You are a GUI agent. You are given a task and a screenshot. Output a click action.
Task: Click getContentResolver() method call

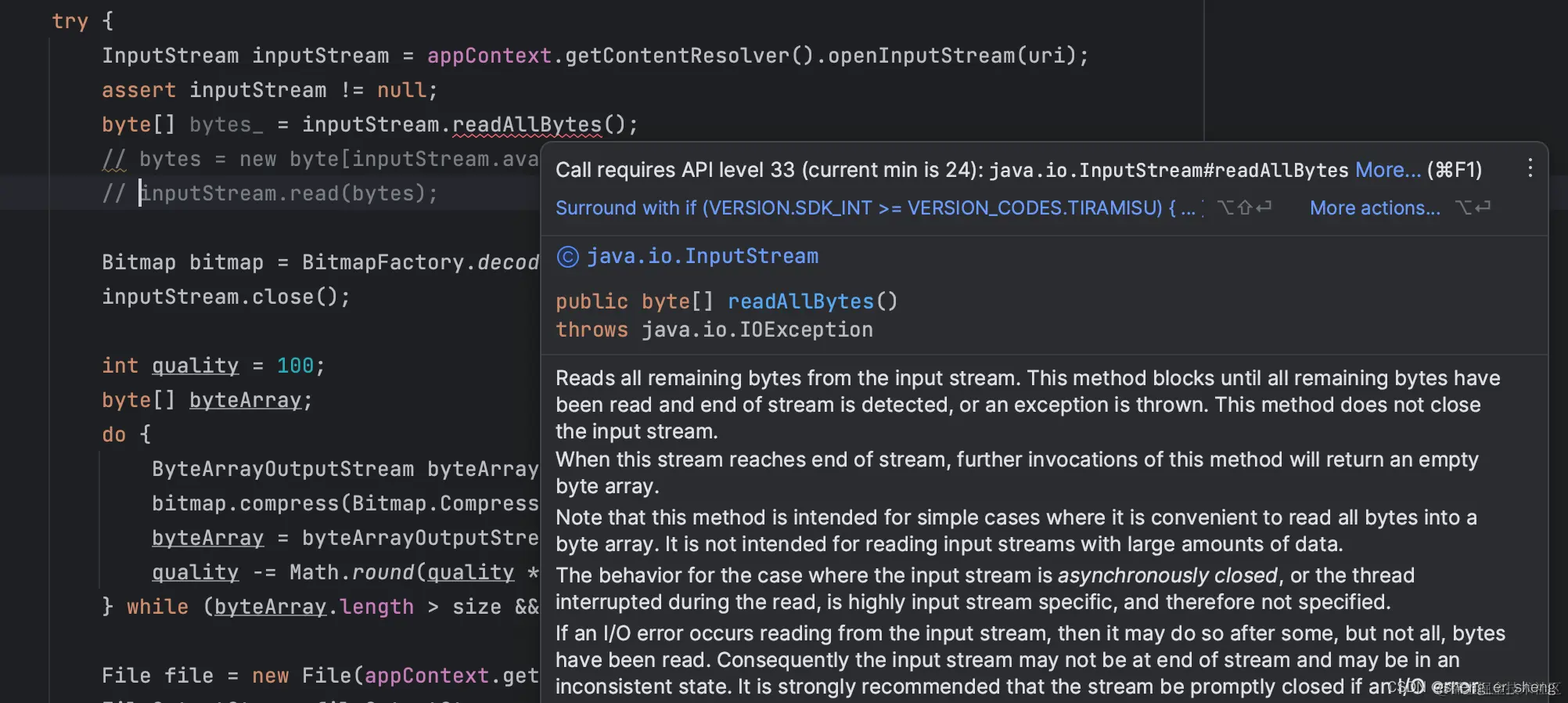tap(689, 56)
